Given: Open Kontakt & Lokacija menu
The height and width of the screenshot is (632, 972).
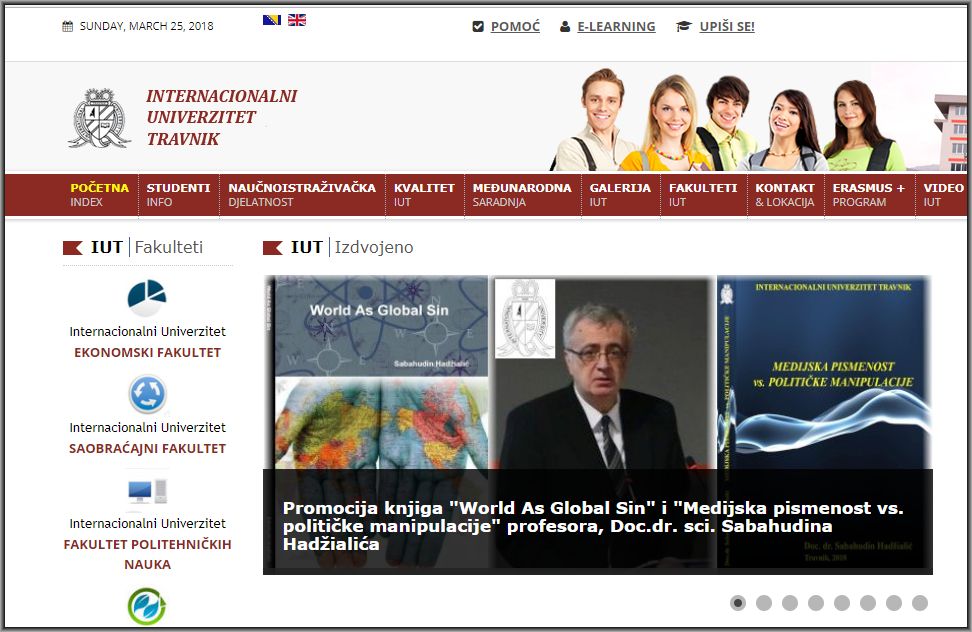Looking at the screenshot, I should pos(785,195).
